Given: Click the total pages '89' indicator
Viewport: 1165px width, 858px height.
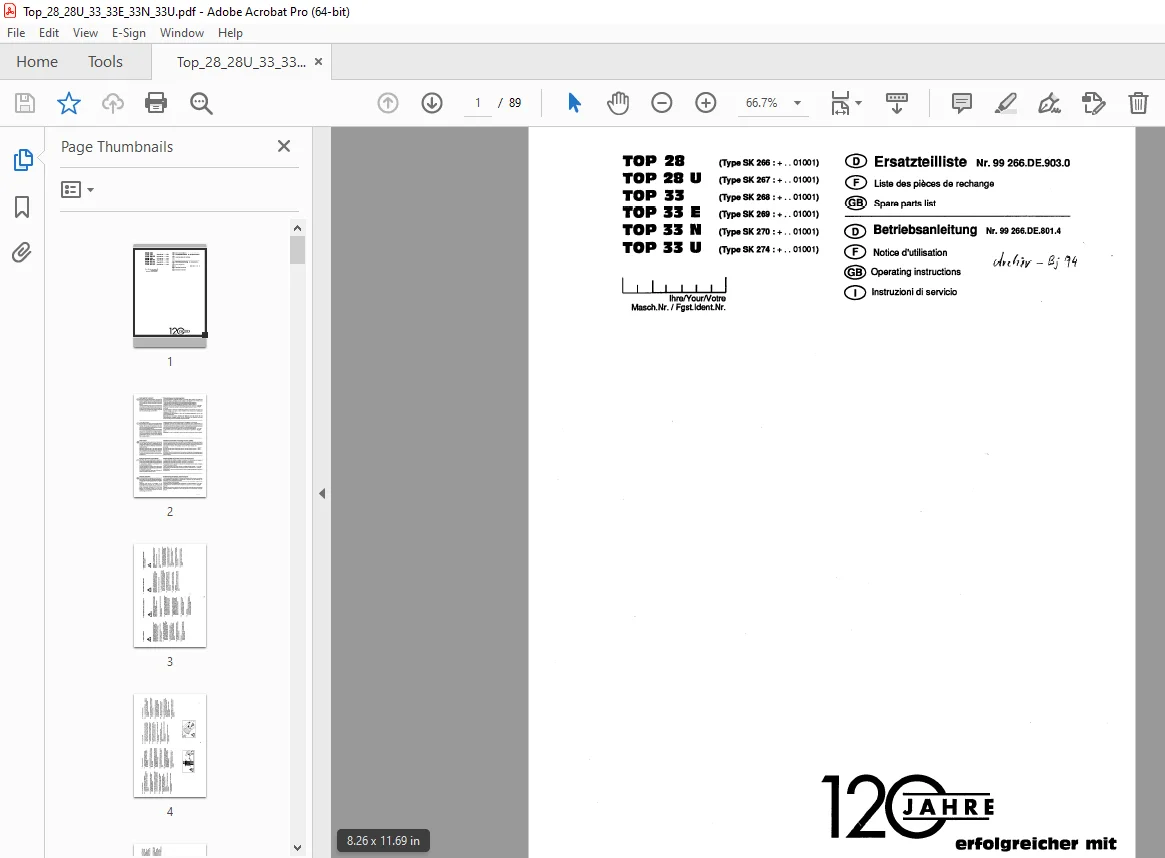Looking at the screenshot, I should [515, 103].
